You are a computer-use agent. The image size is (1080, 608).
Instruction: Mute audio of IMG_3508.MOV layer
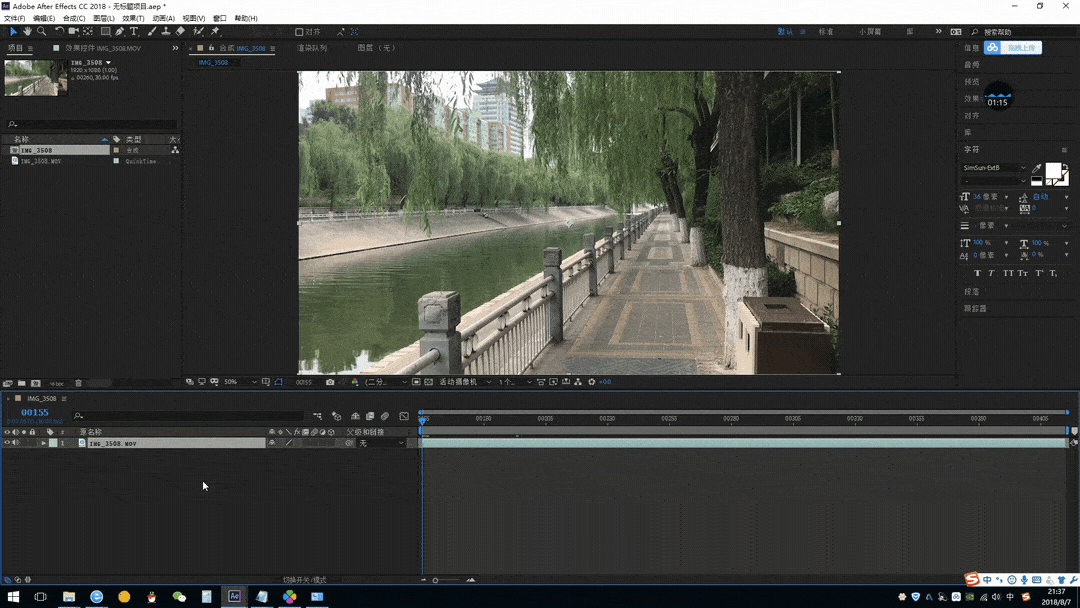pos(15,443)
